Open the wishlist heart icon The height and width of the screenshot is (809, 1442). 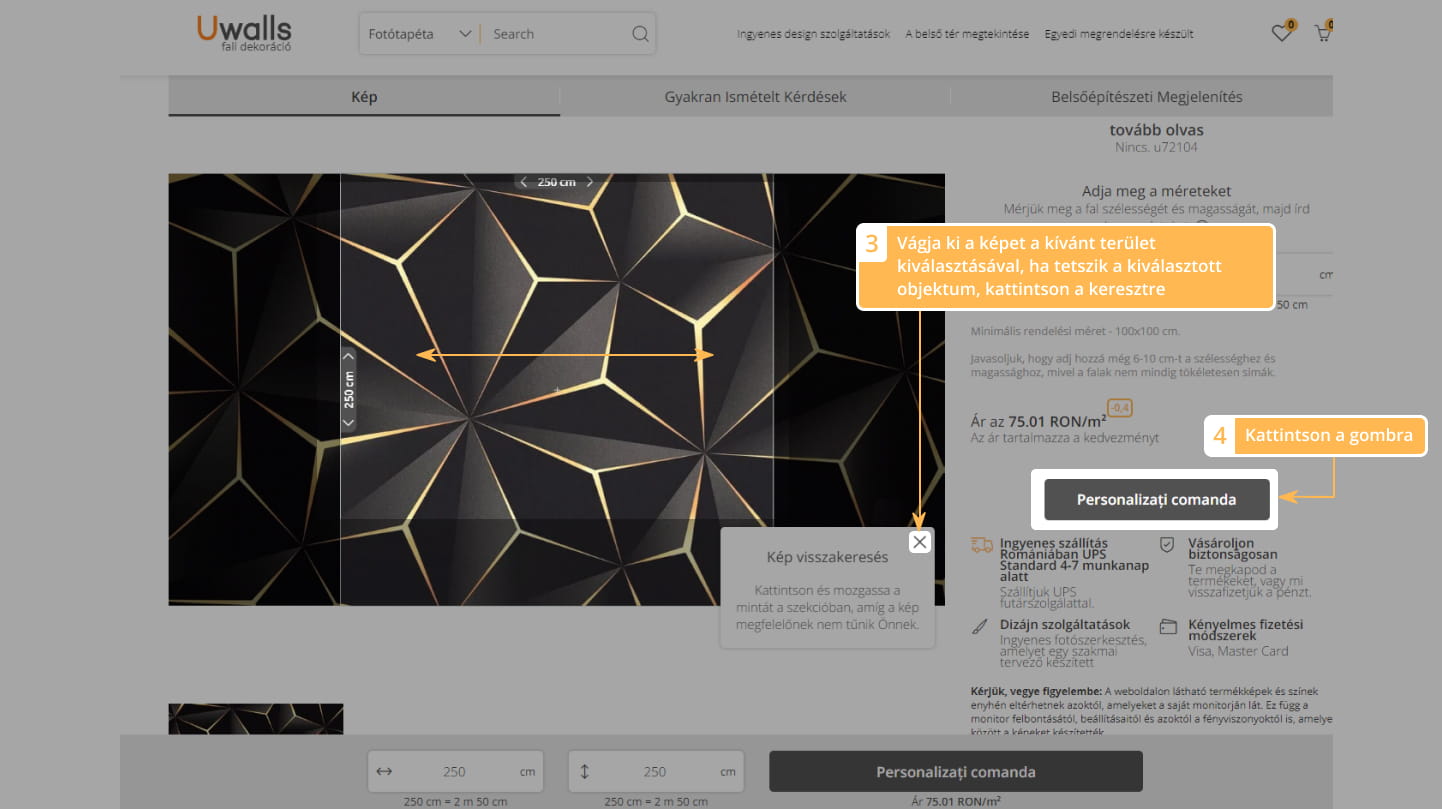click(1281, 34)
